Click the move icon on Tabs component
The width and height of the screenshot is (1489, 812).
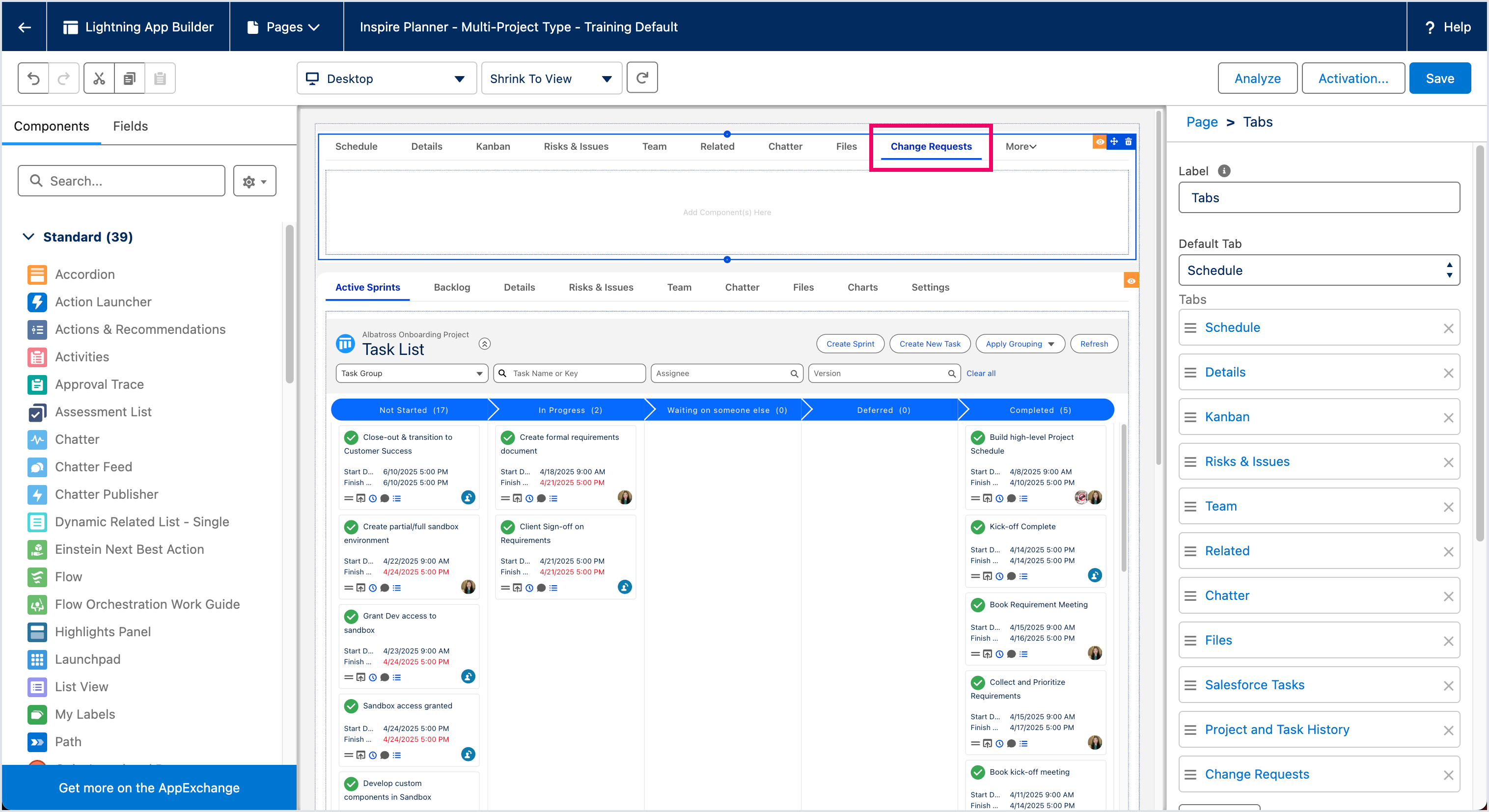[1114, 141]
